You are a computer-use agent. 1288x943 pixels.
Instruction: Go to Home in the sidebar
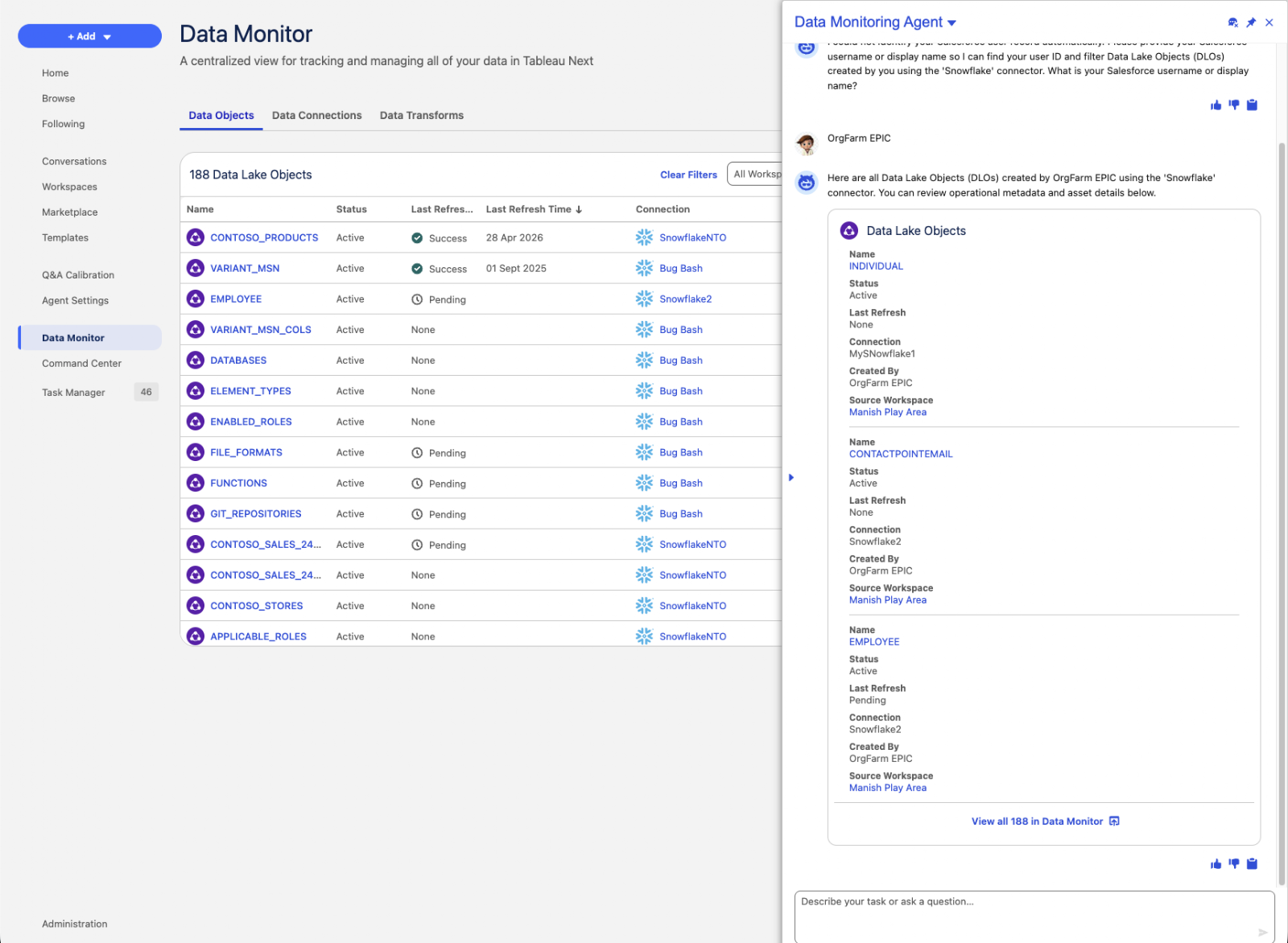(56, 72)
